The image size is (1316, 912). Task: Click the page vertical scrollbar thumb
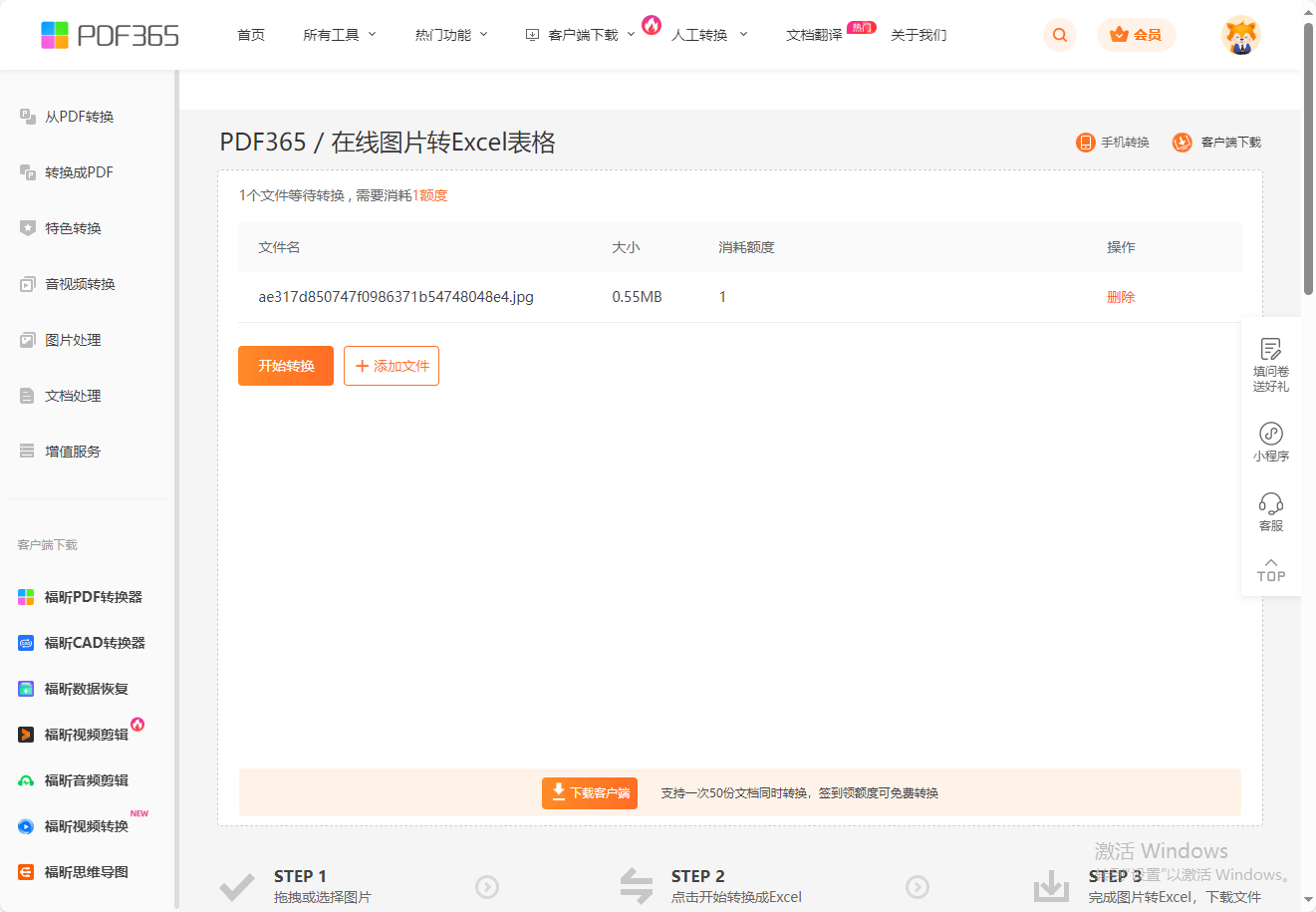pos(1308,159)
